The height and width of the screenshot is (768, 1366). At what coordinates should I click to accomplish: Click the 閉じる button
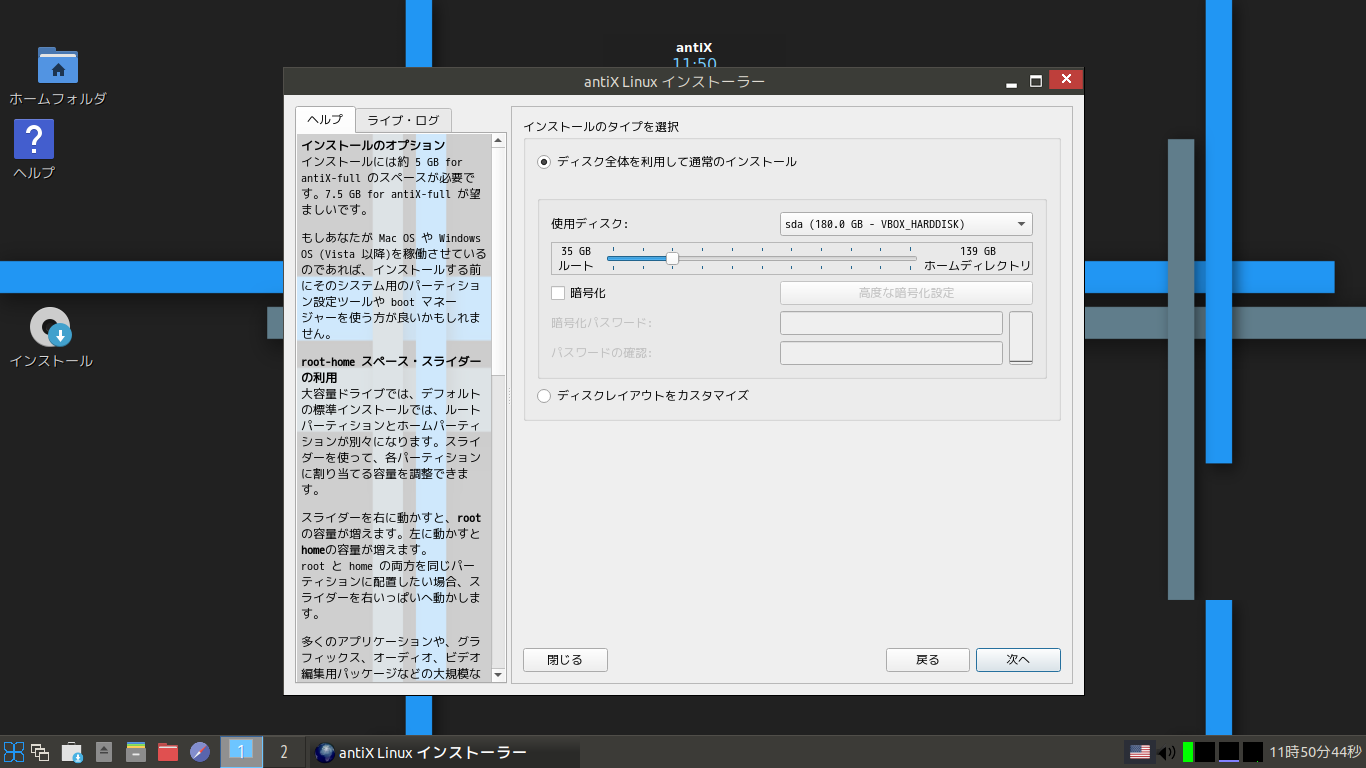point(565,660)
